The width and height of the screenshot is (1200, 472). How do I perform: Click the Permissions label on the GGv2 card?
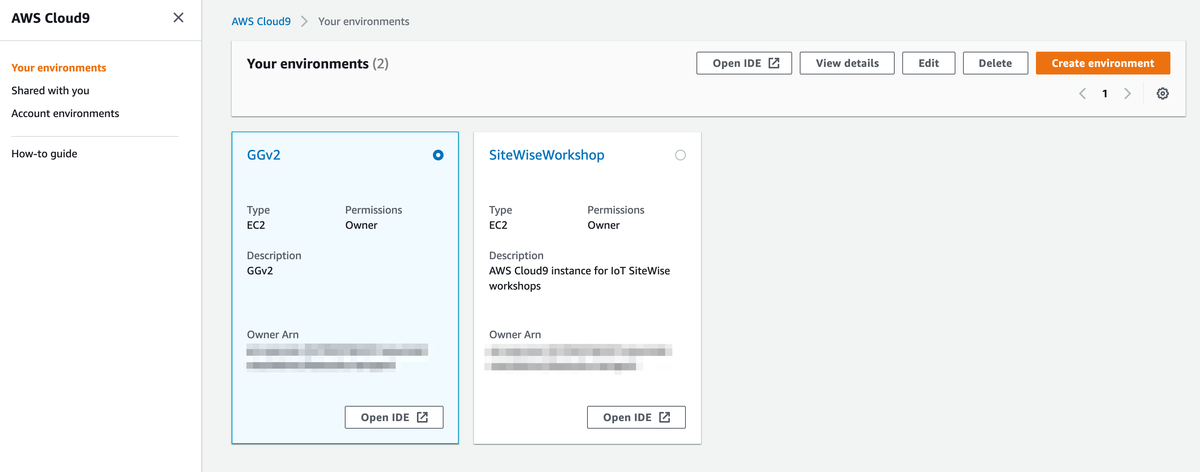[373, 210]
